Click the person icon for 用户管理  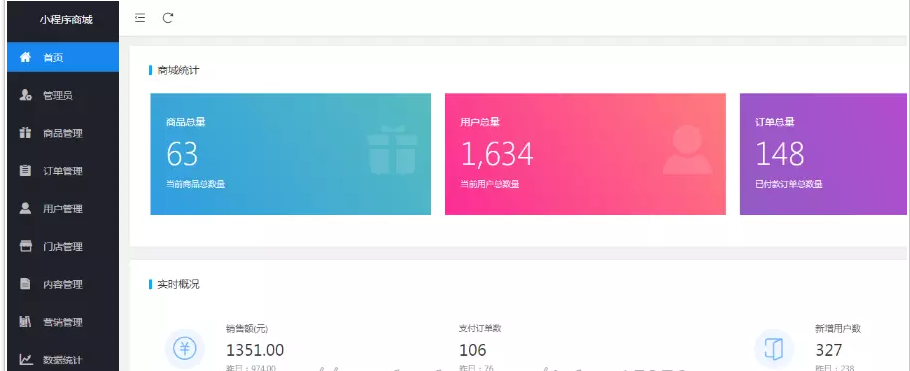(x=25, y=208)
